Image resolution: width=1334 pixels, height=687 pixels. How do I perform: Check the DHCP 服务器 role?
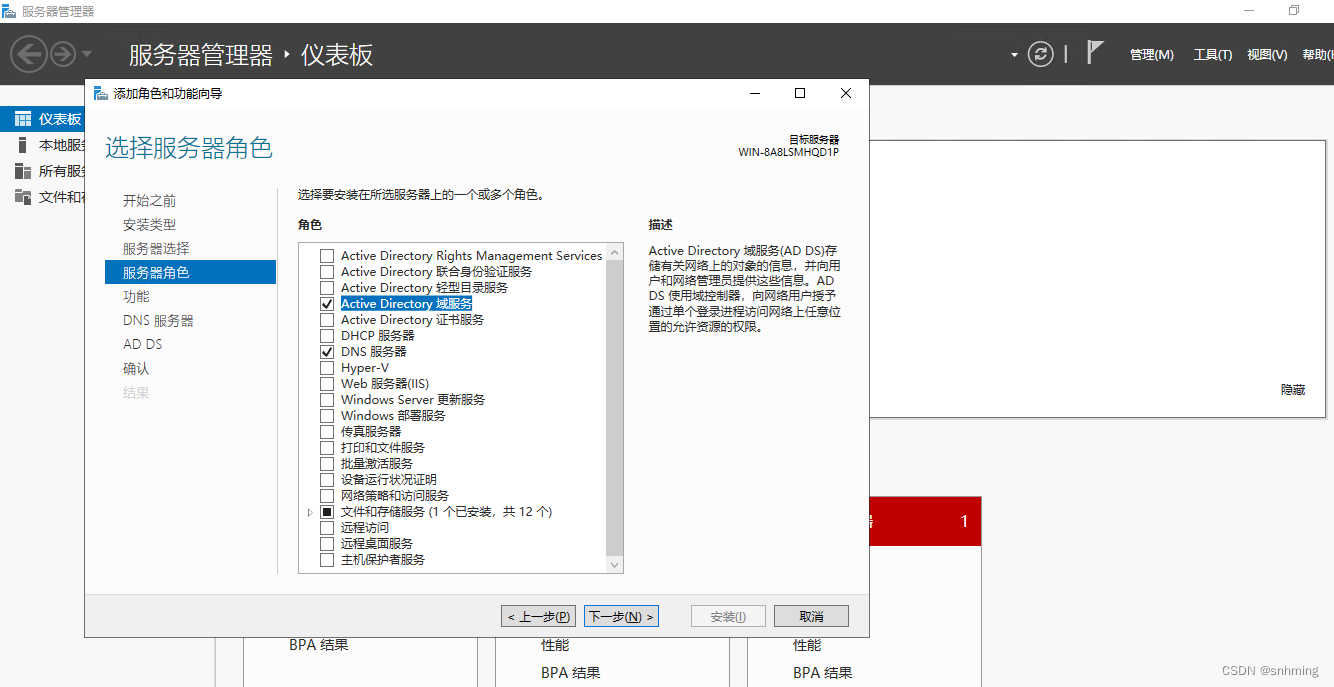coord(327,336)
